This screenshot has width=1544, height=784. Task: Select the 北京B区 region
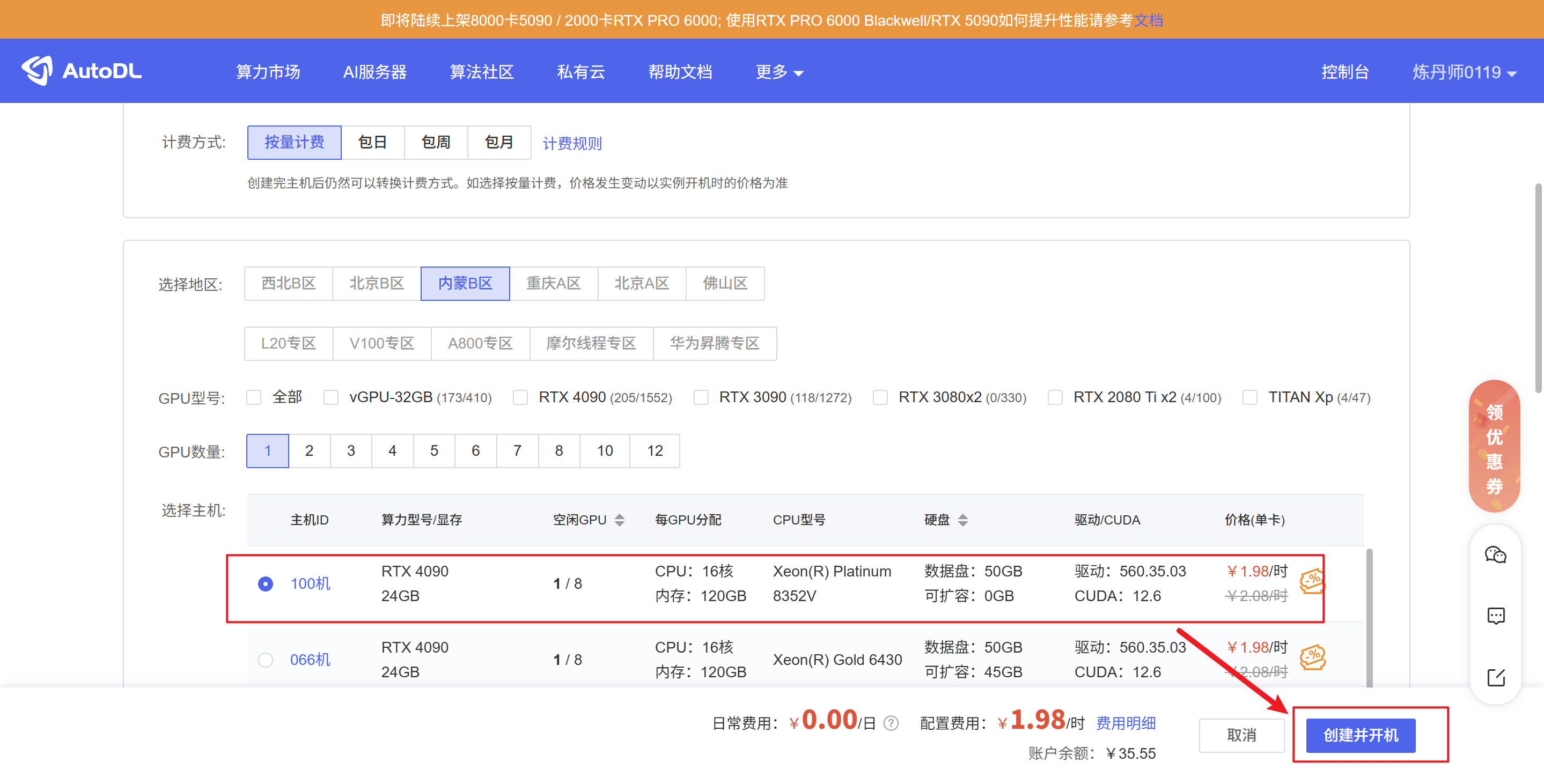point(377,283)
